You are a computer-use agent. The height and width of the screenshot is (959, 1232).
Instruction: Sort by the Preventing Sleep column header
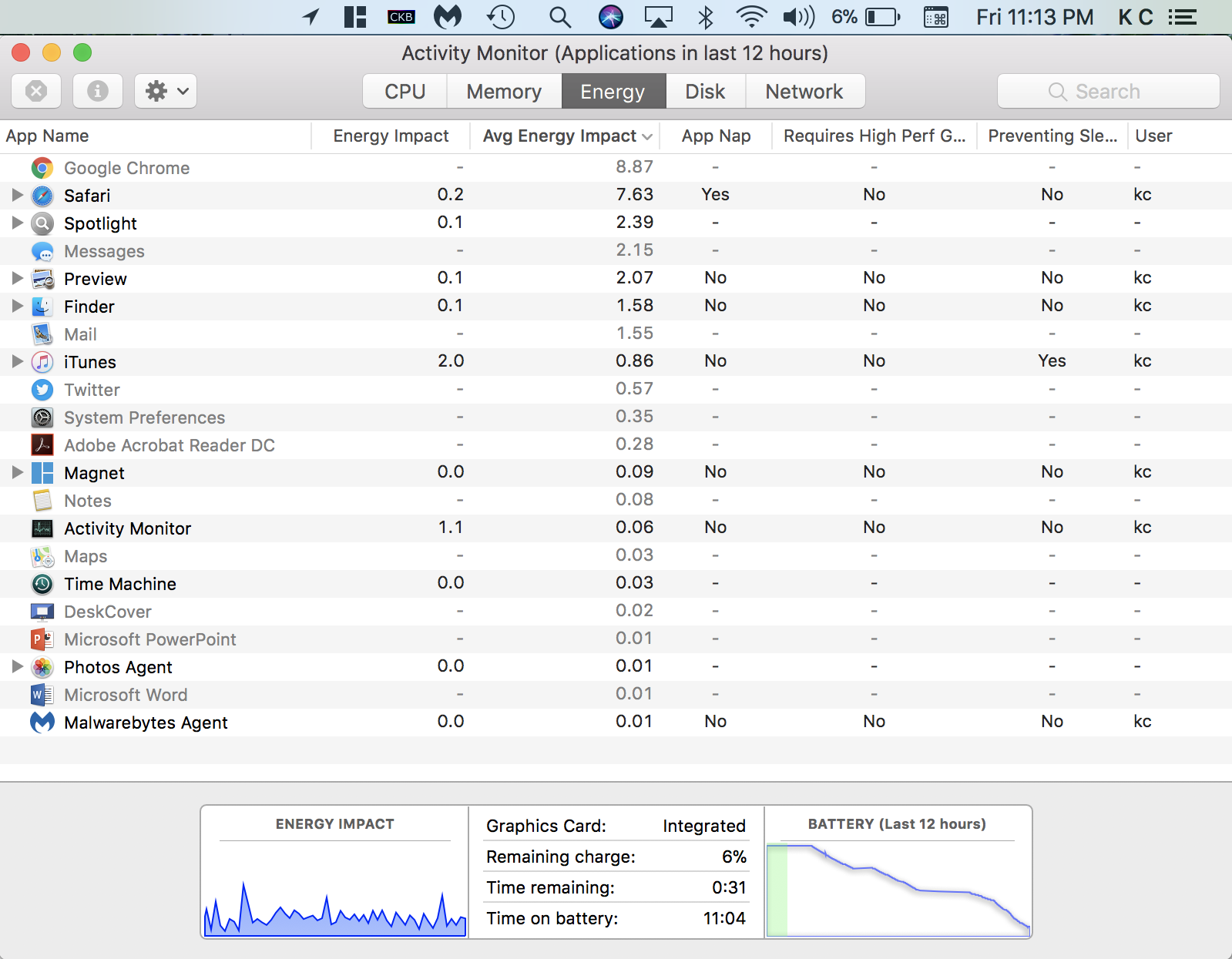(1052, 136)
